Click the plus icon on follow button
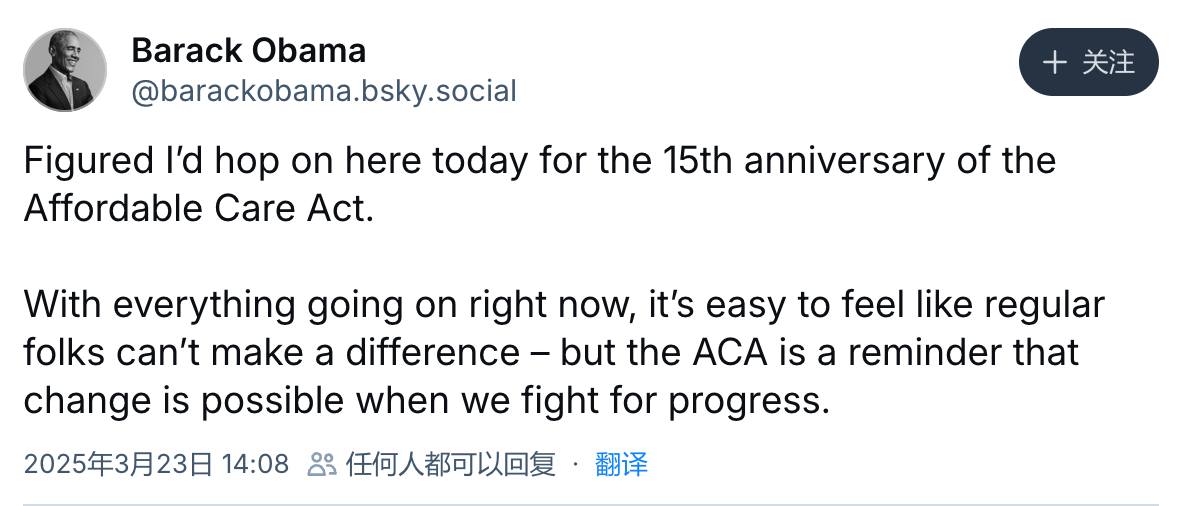 (x=1054, y=62)
